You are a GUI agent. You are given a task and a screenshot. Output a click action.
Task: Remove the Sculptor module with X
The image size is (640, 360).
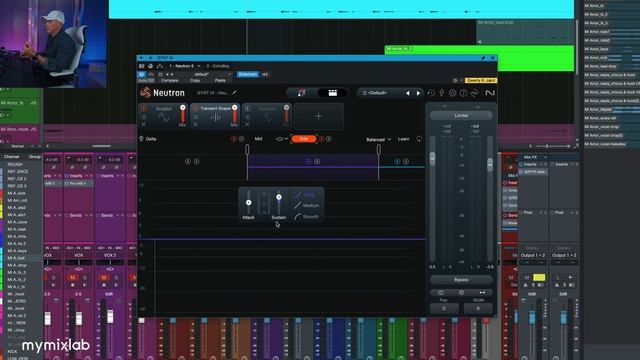pyautogui.click(x=144, y=124)
